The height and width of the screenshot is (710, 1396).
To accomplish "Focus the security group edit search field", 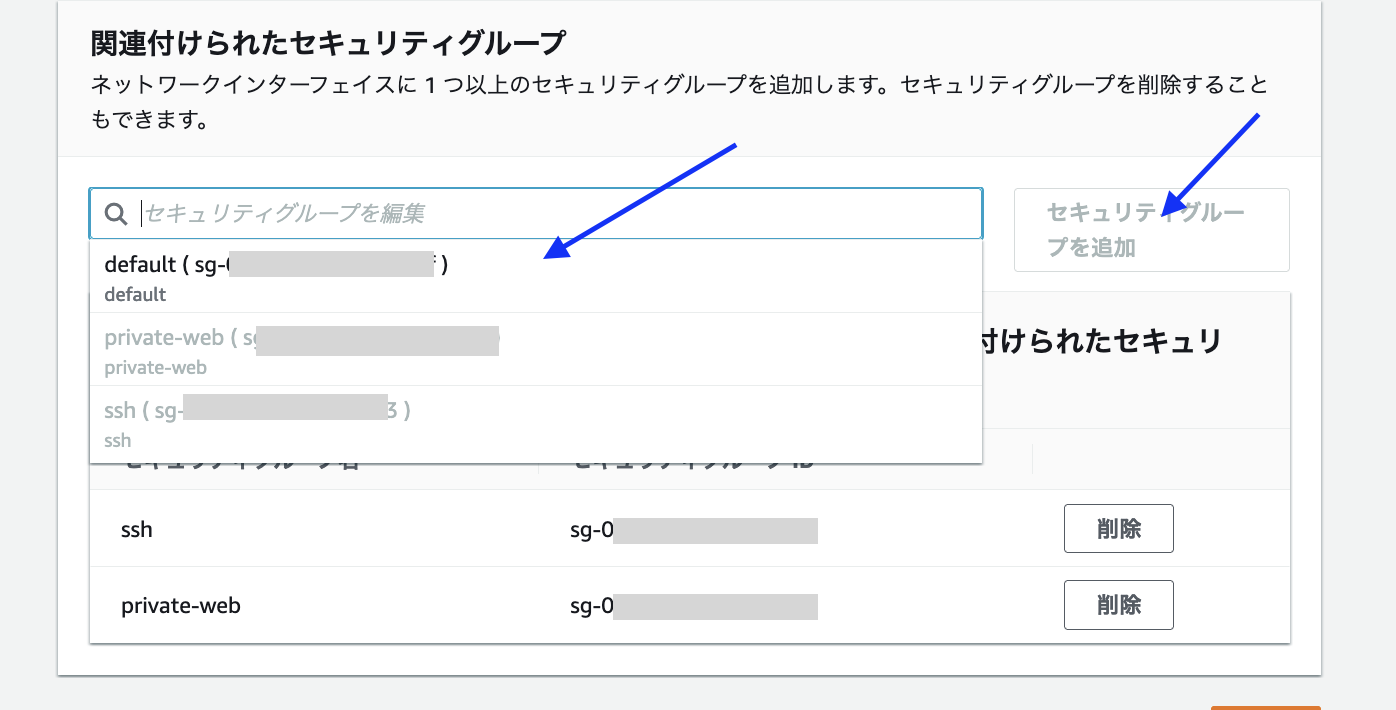I will pyautogui.click(x=560, y=214).
